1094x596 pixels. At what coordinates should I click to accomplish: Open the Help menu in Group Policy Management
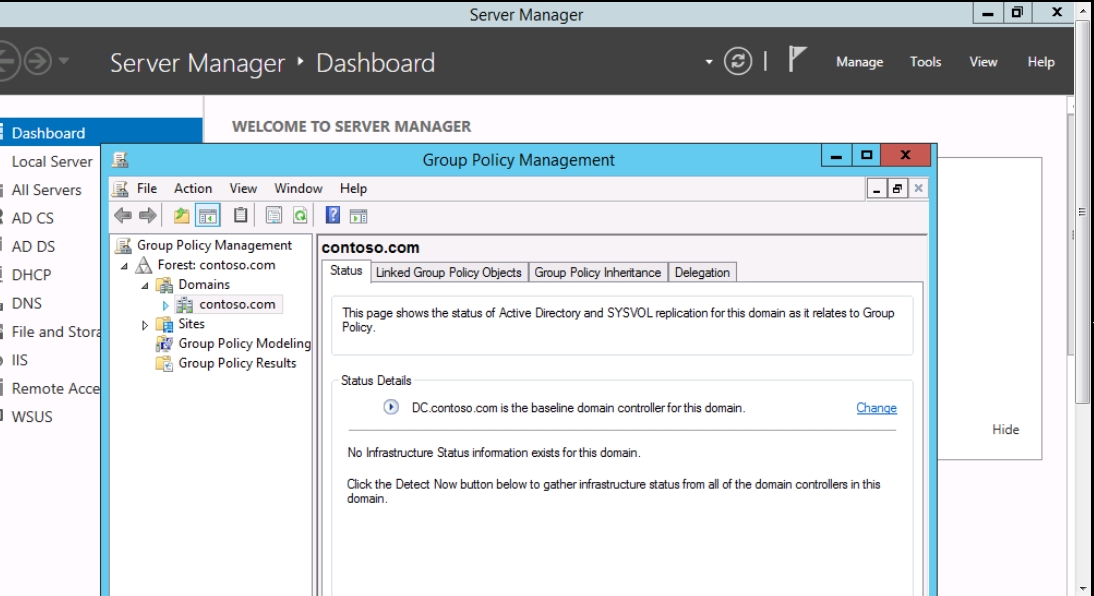(x=353, y=188)
